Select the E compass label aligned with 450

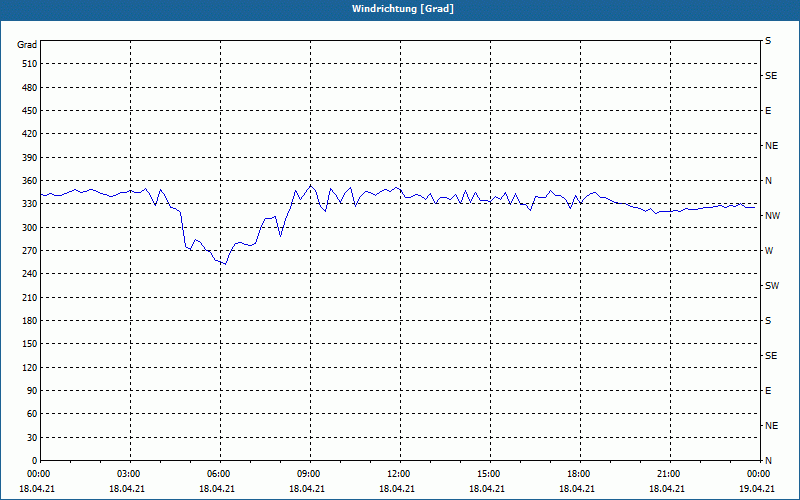click(x=768, y=111)
